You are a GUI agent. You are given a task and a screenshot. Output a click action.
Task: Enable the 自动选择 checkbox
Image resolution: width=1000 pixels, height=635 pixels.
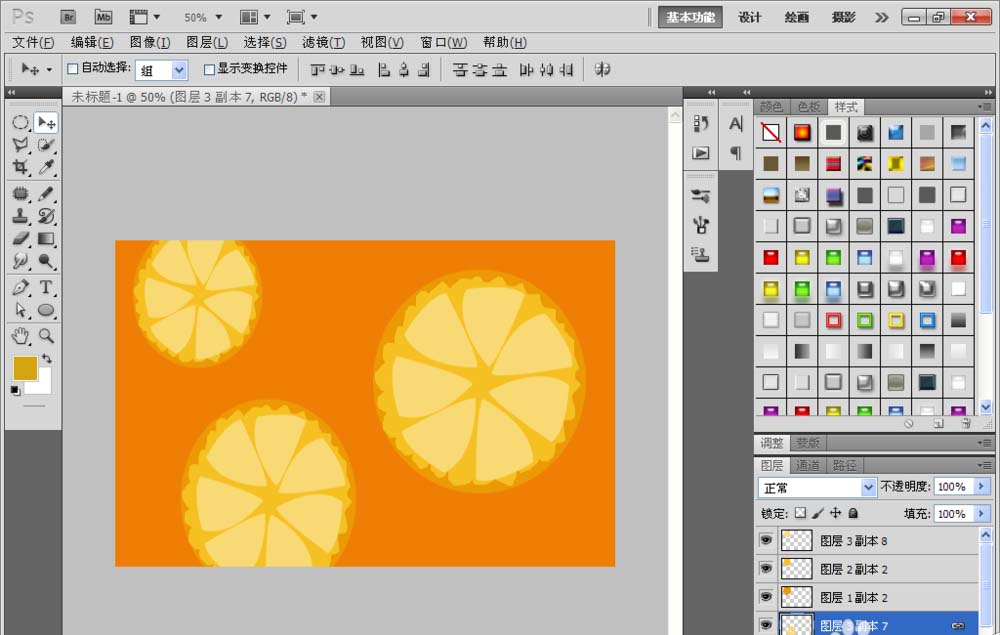pyautogui.click(x=72, y=69)
